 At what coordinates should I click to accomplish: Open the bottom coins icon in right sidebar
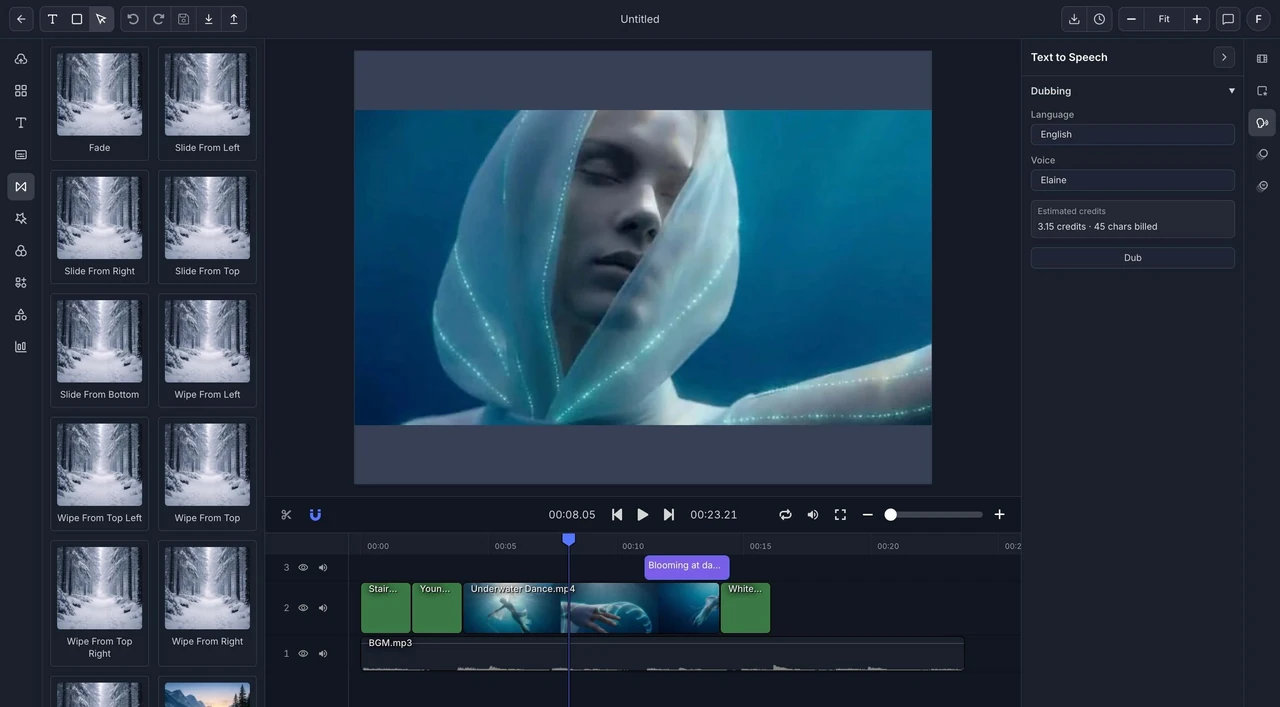click(1262, 187)
